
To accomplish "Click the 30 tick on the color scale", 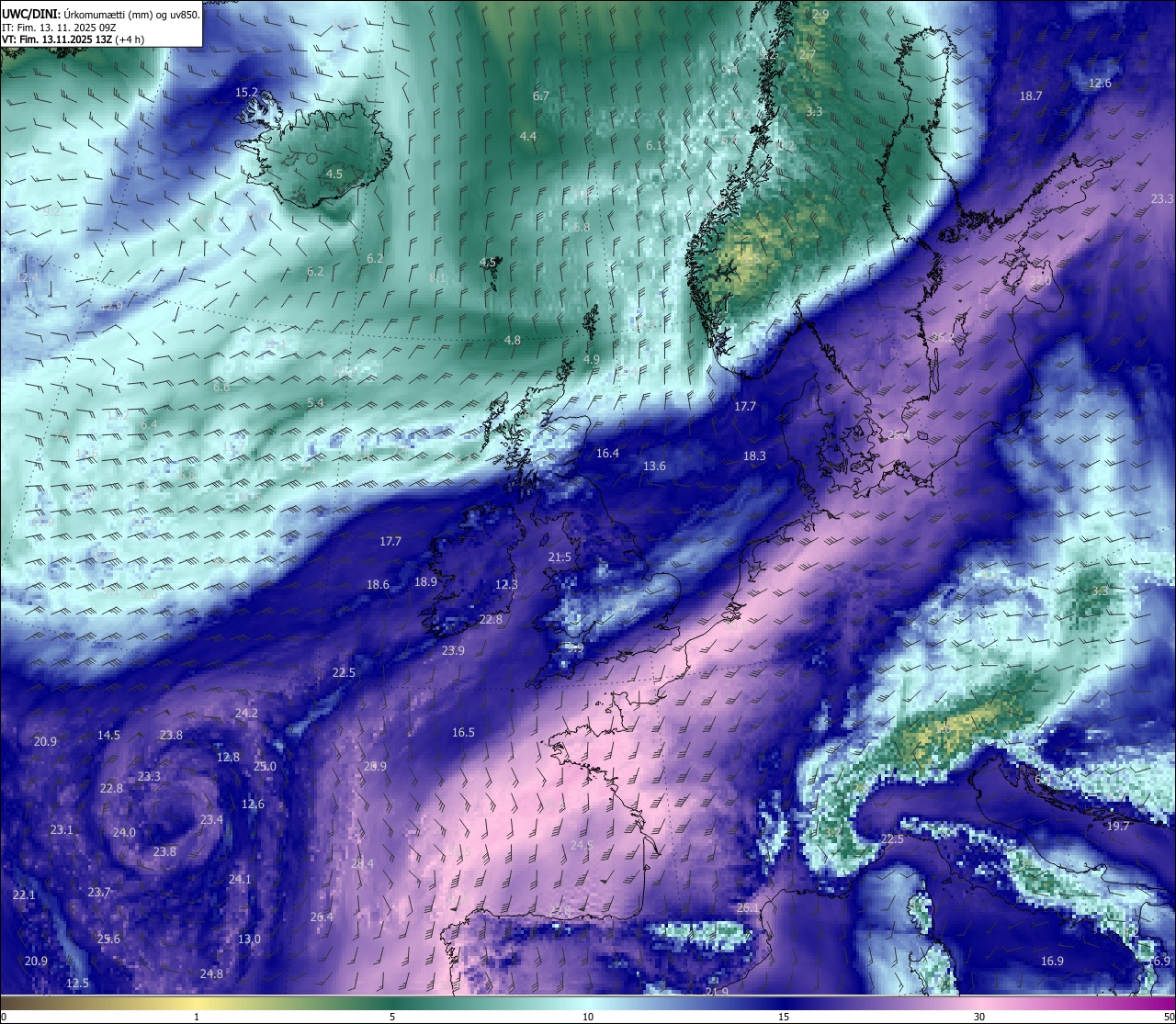I will [979, 1017].
